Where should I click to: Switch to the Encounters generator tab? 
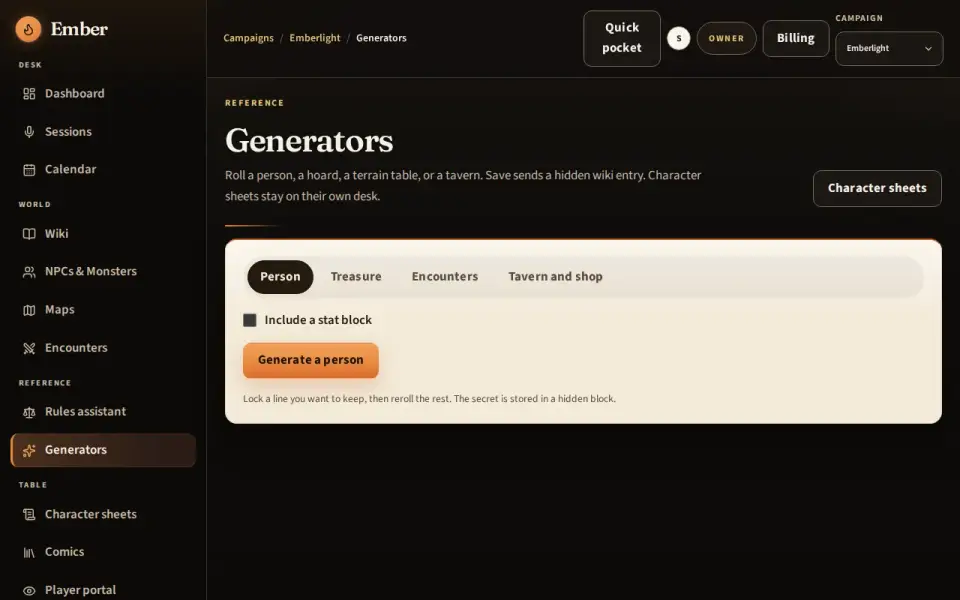pos(444,277)
